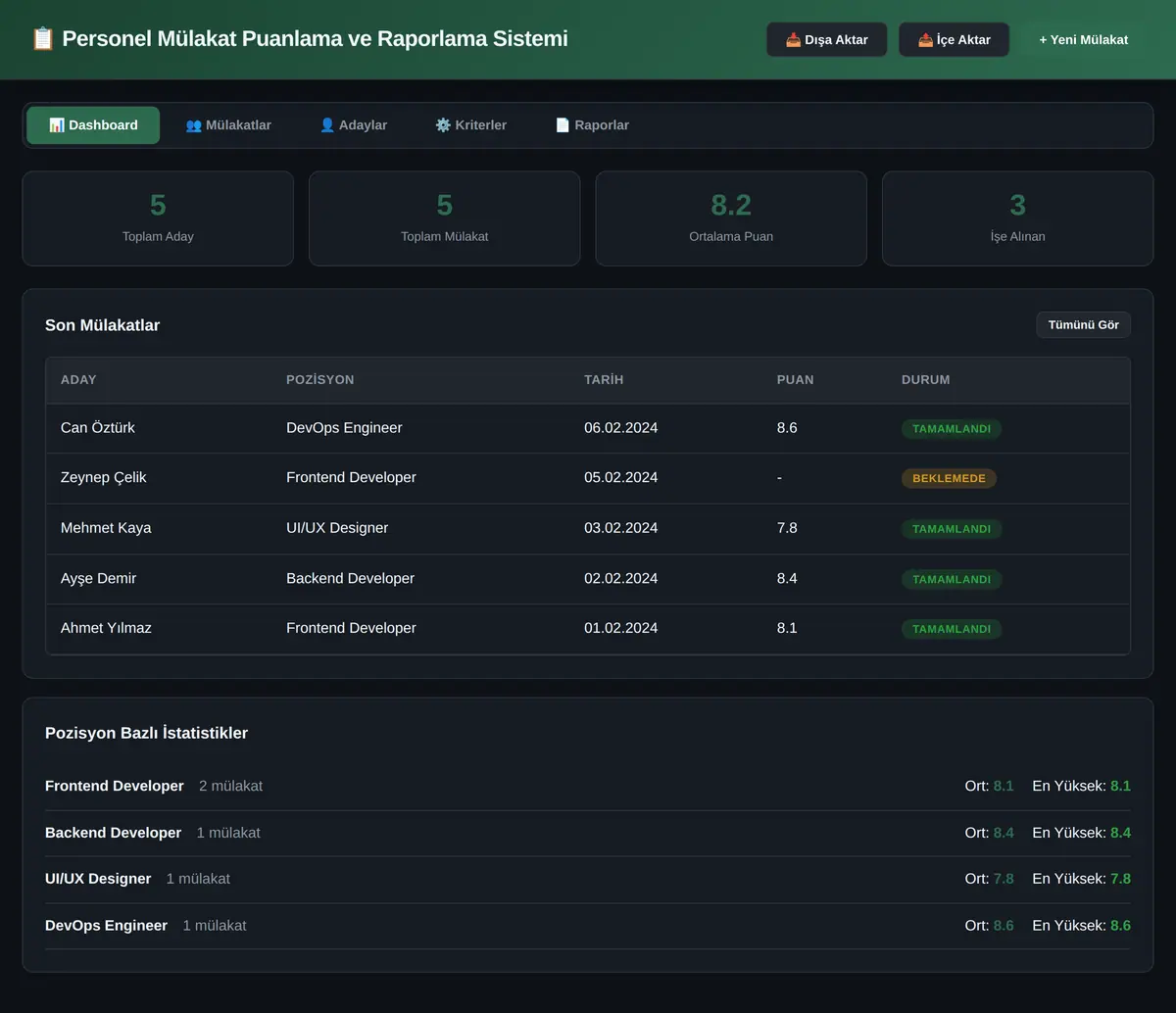This screenshot has width=1176, height=1013.
Task: Click Can Öztürk's TAMAMLANDI status badge
Action: tap(952, 429)
